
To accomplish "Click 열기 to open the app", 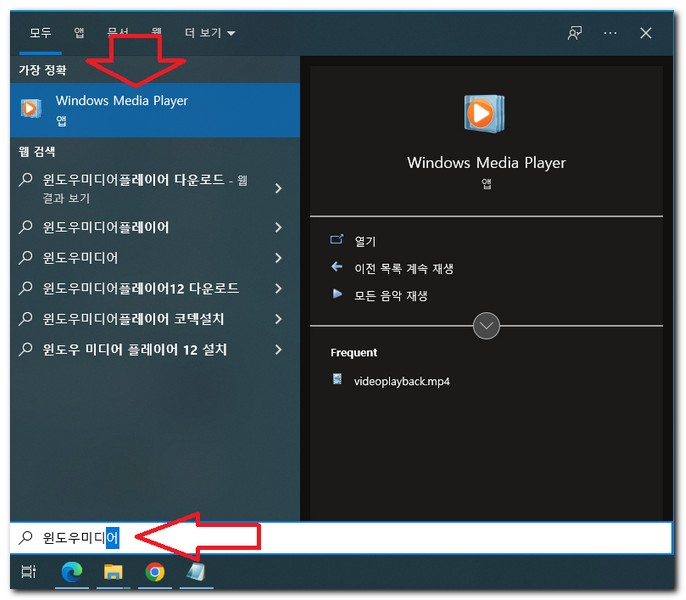I will tap(365, 241).
